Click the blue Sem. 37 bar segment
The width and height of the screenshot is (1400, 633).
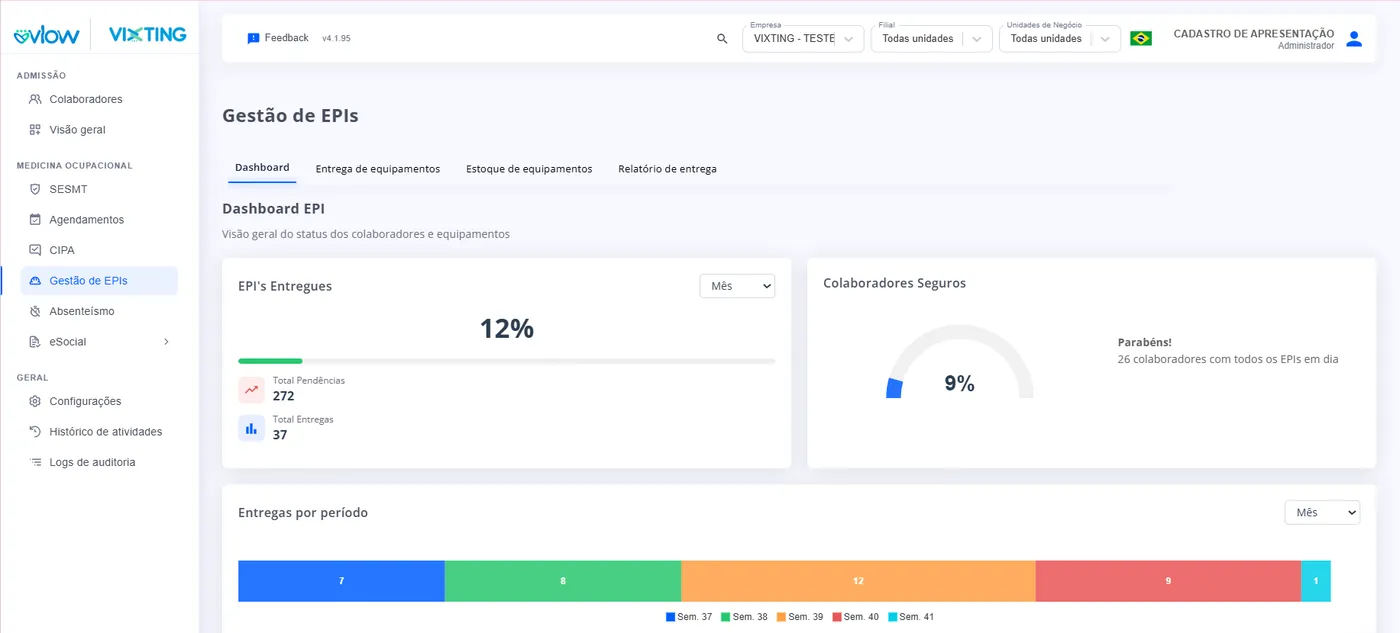(341, 581)
